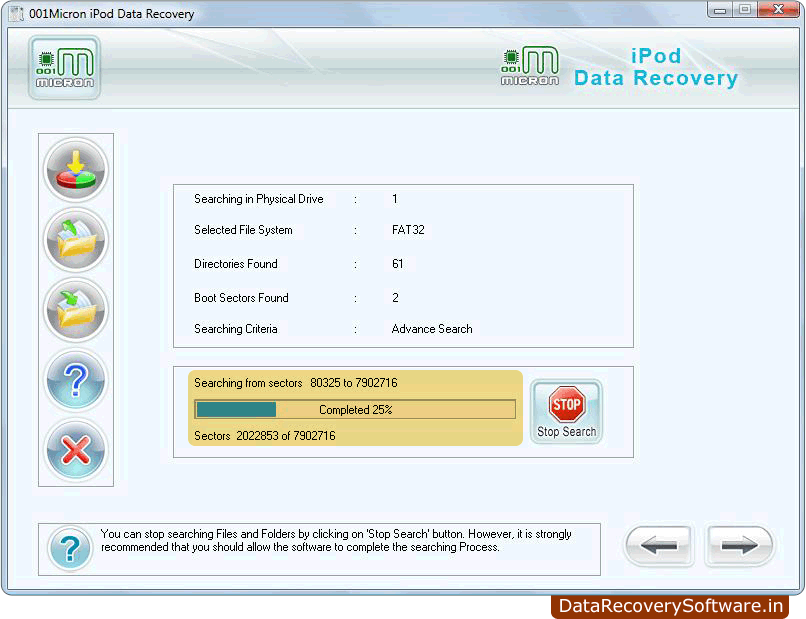
Task: Click the question mark icon in hint box
Action: [x=70, y=549]
